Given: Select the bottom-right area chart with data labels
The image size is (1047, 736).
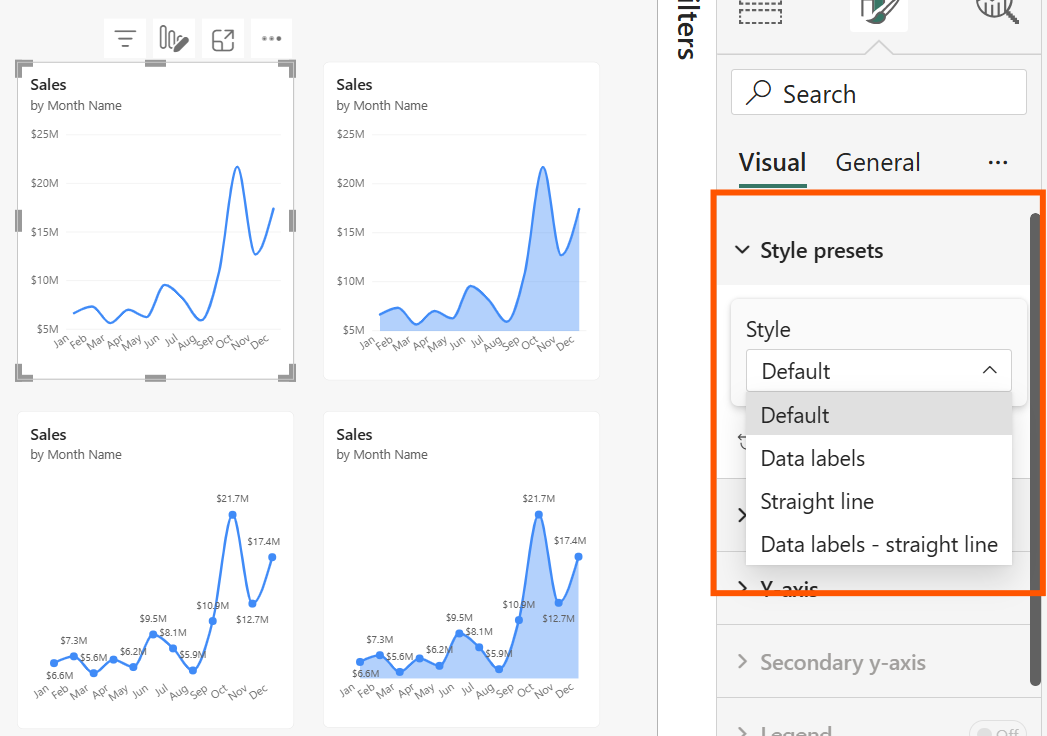Looking at the screenshot, I should click(461, 570).
